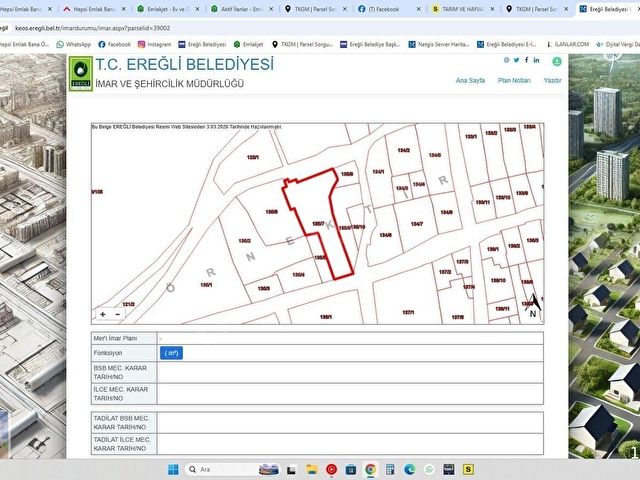Open the Ereğli Belediyesi bookmark
The height and width of the screenshot is (480, 640).
[202, 44]
